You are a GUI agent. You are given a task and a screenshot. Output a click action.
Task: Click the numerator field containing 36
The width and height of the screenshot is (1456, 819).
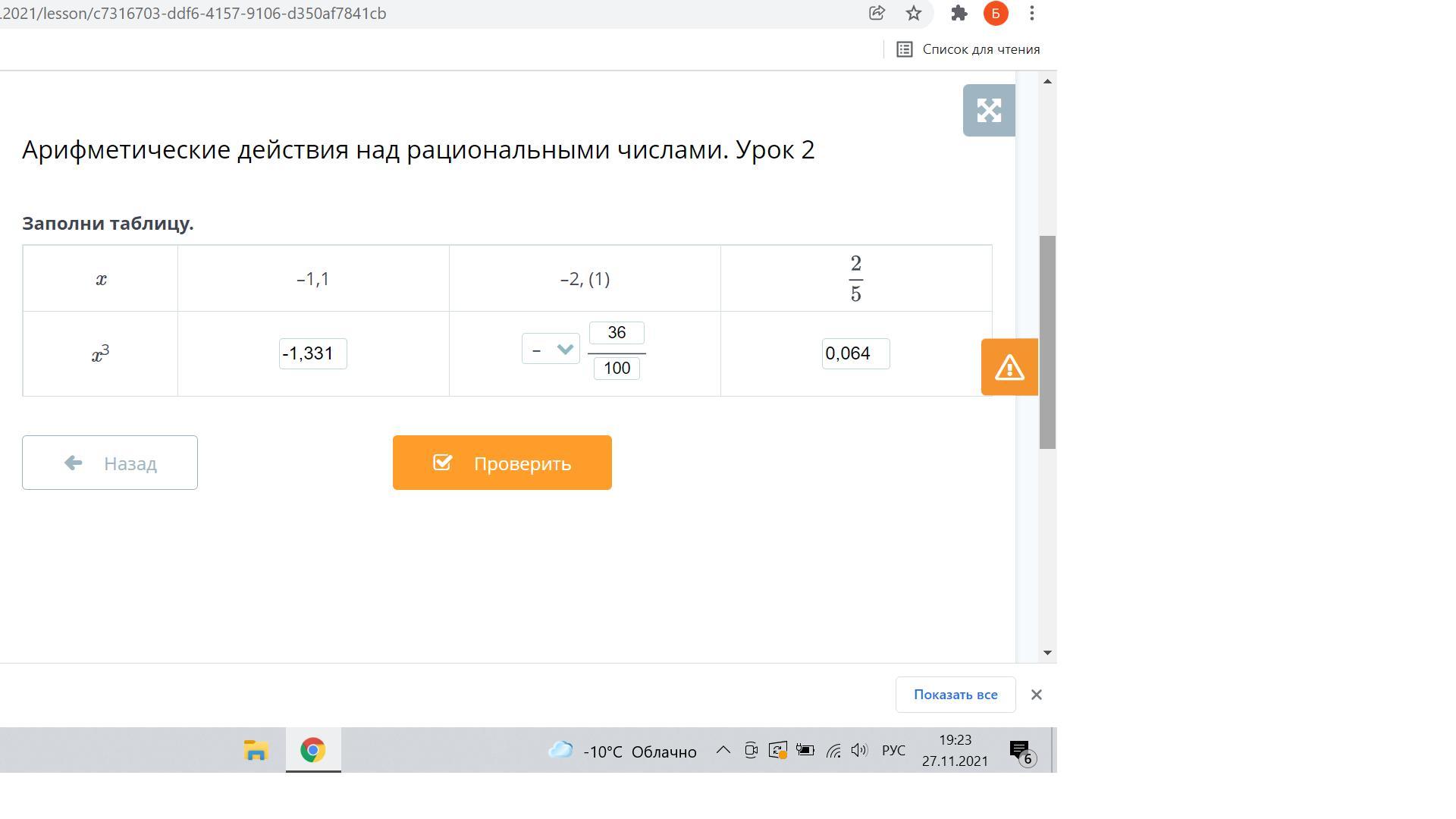tap(617, 333)
